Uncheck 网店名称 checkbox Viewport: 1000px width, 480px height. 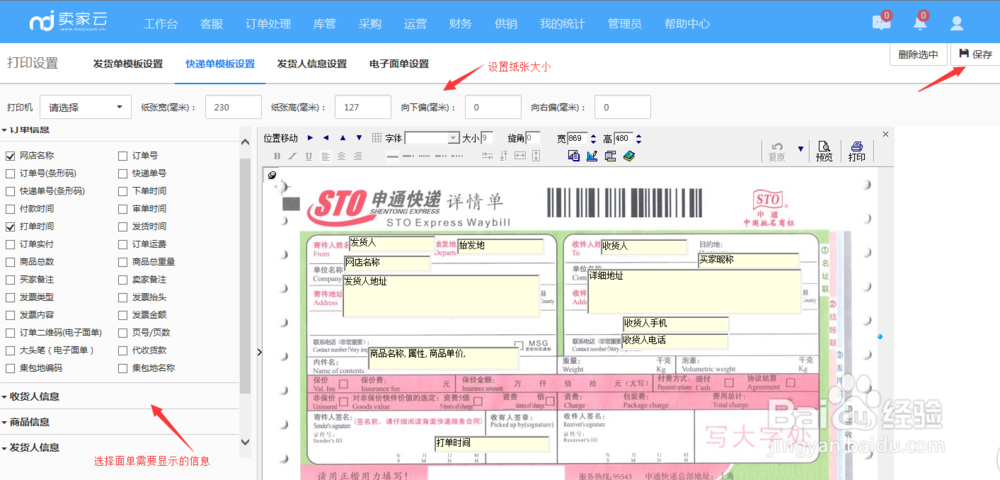point(10,156)
